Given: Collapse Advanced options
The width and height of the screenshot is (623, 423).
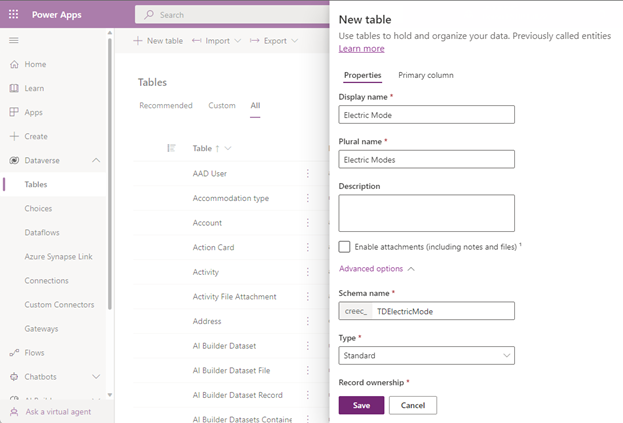Looking at the screenshot, I should (377, 269).
